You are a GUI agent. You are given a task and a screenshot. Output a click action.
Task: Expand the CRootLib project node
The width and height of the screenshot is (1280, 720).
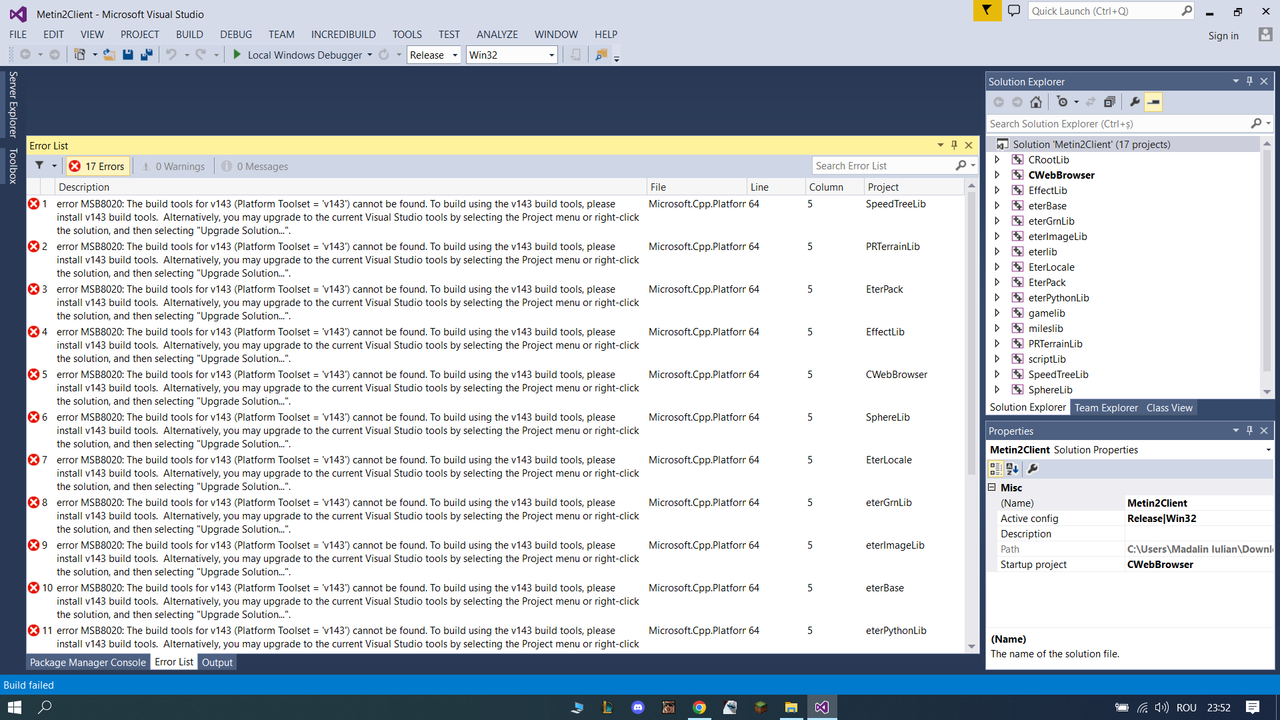tap(997, 160)
